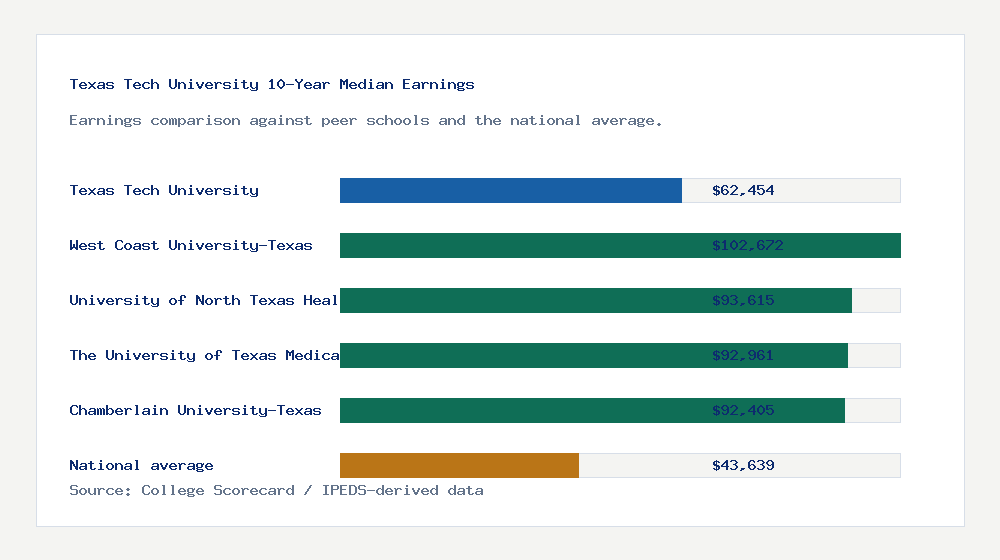Click the '$92,961' value
This screenshot has height=560, width=1000.
tap(743, 355)
